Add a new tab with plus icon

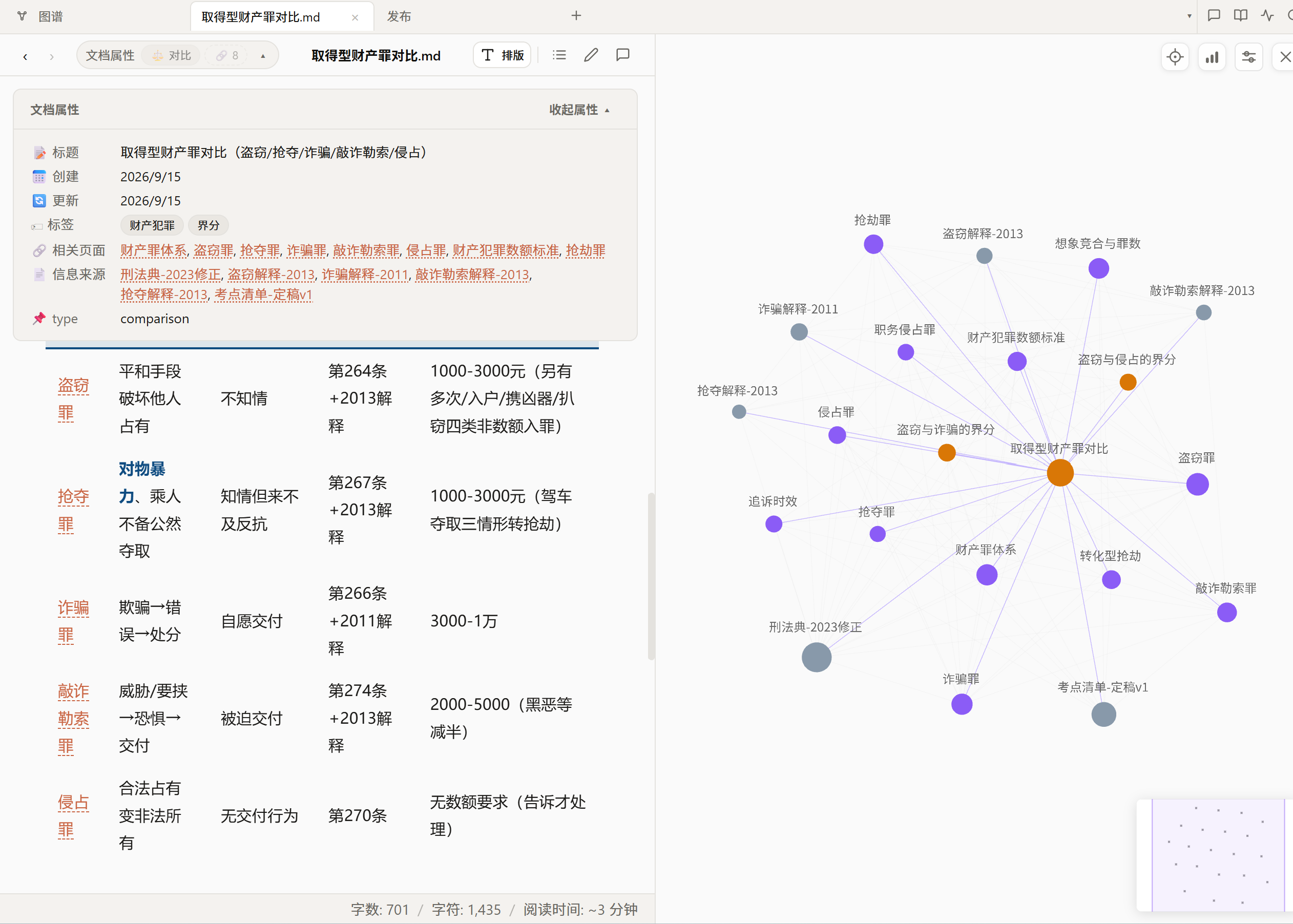[x=576, y=15]
